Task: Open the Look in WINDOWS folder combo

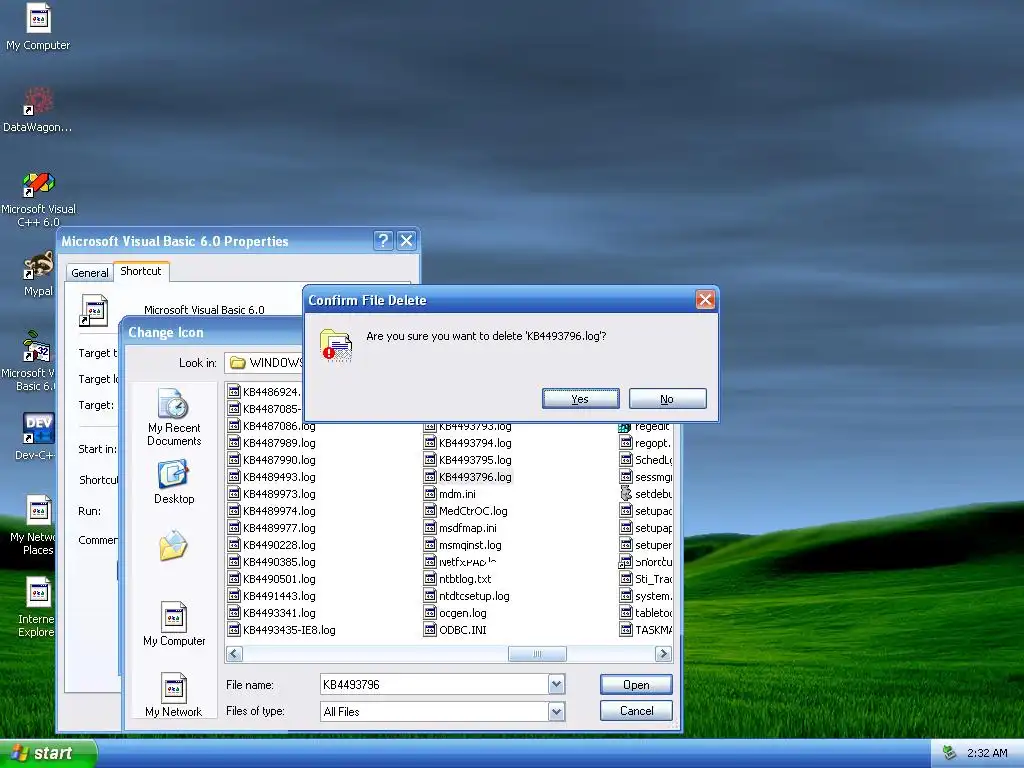Action: 264,362
